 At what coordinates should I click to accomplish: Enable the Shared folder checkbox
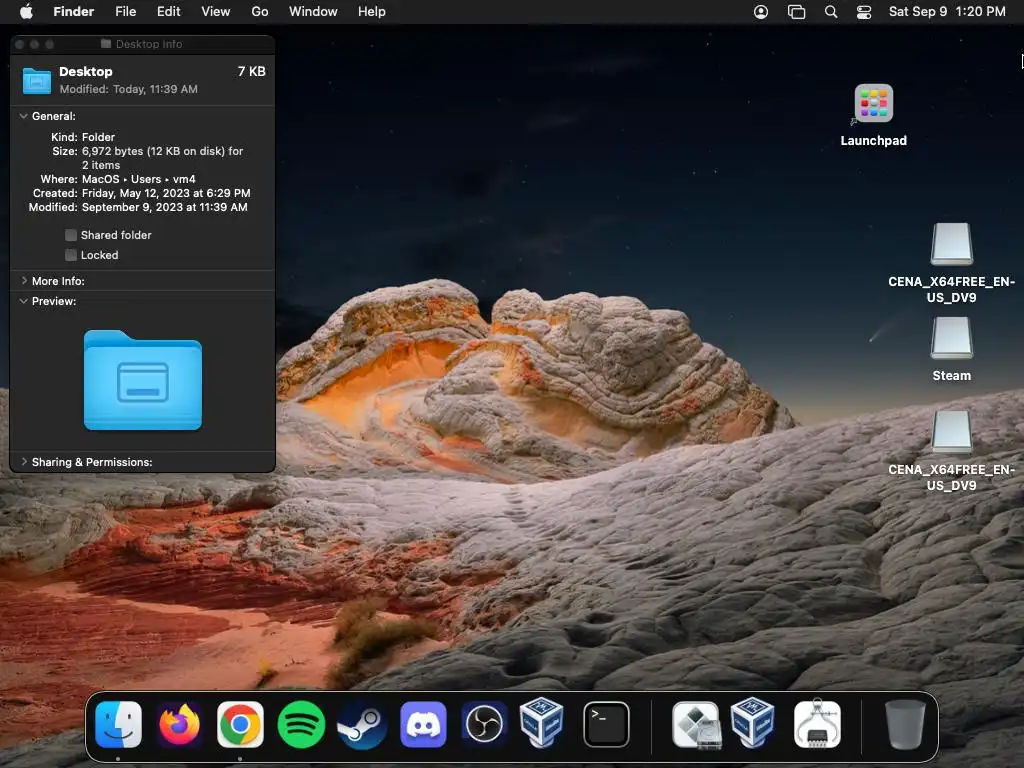(71, 235)
